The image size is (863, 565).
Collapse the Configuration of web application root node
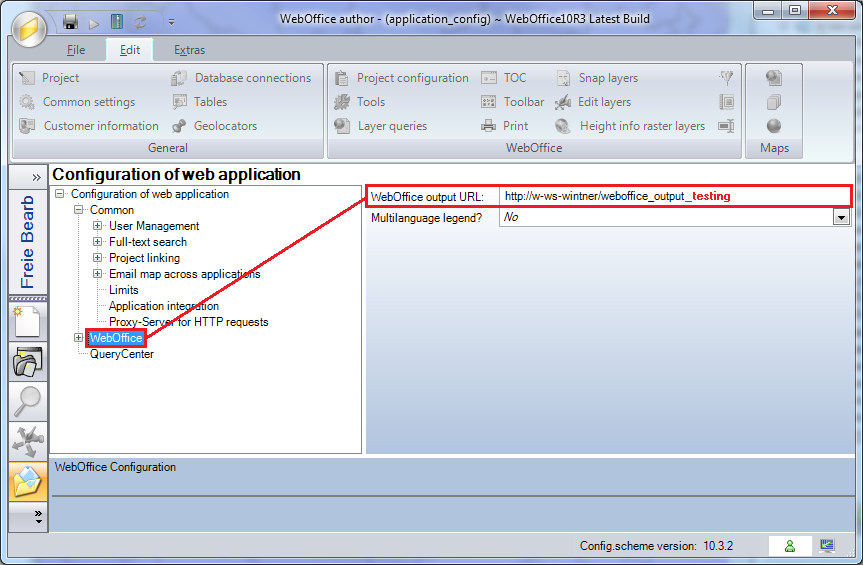click(x=59, y=194)
